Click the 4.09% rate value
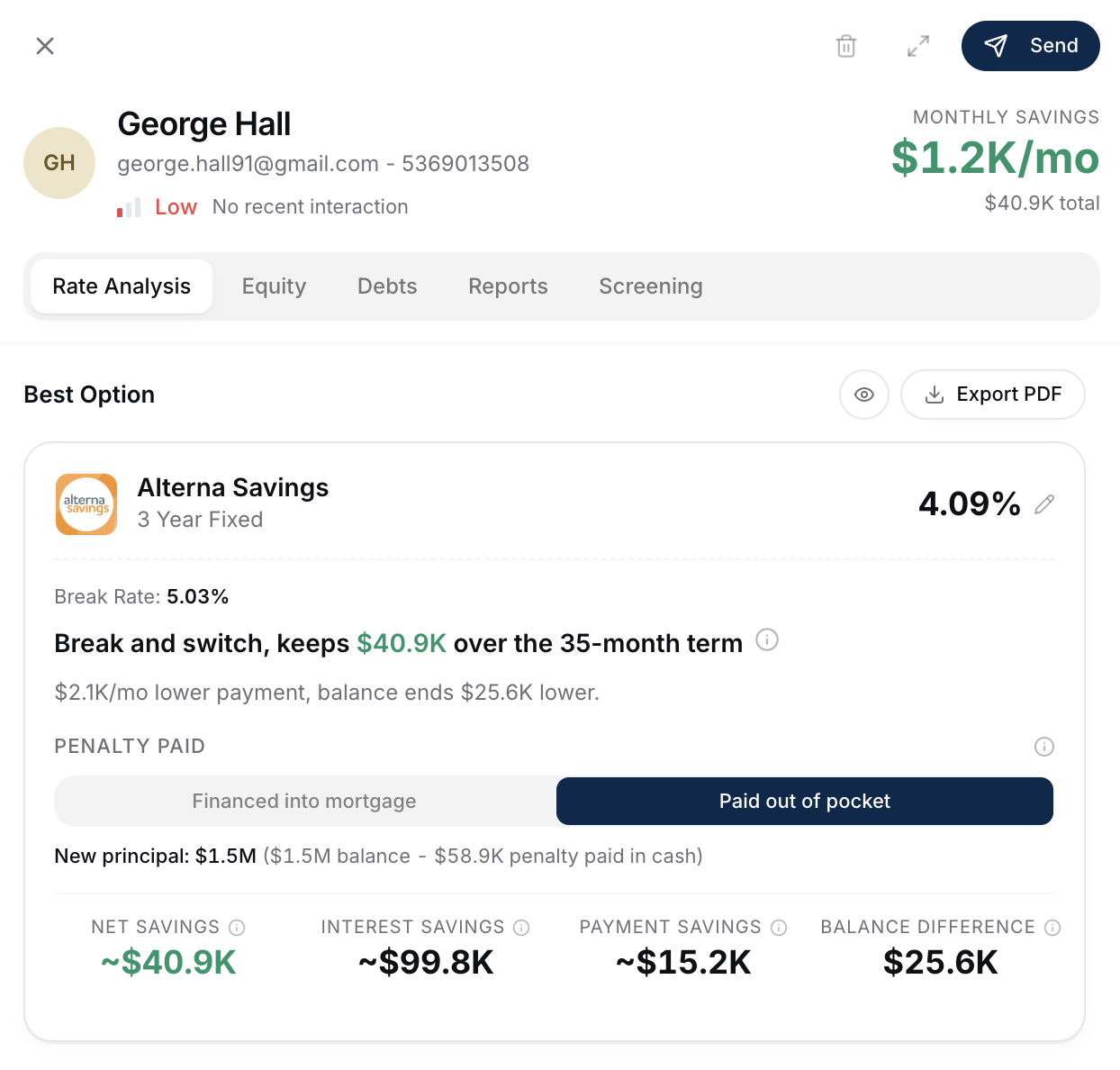The image size is (1120, 1070). (970, 503)
